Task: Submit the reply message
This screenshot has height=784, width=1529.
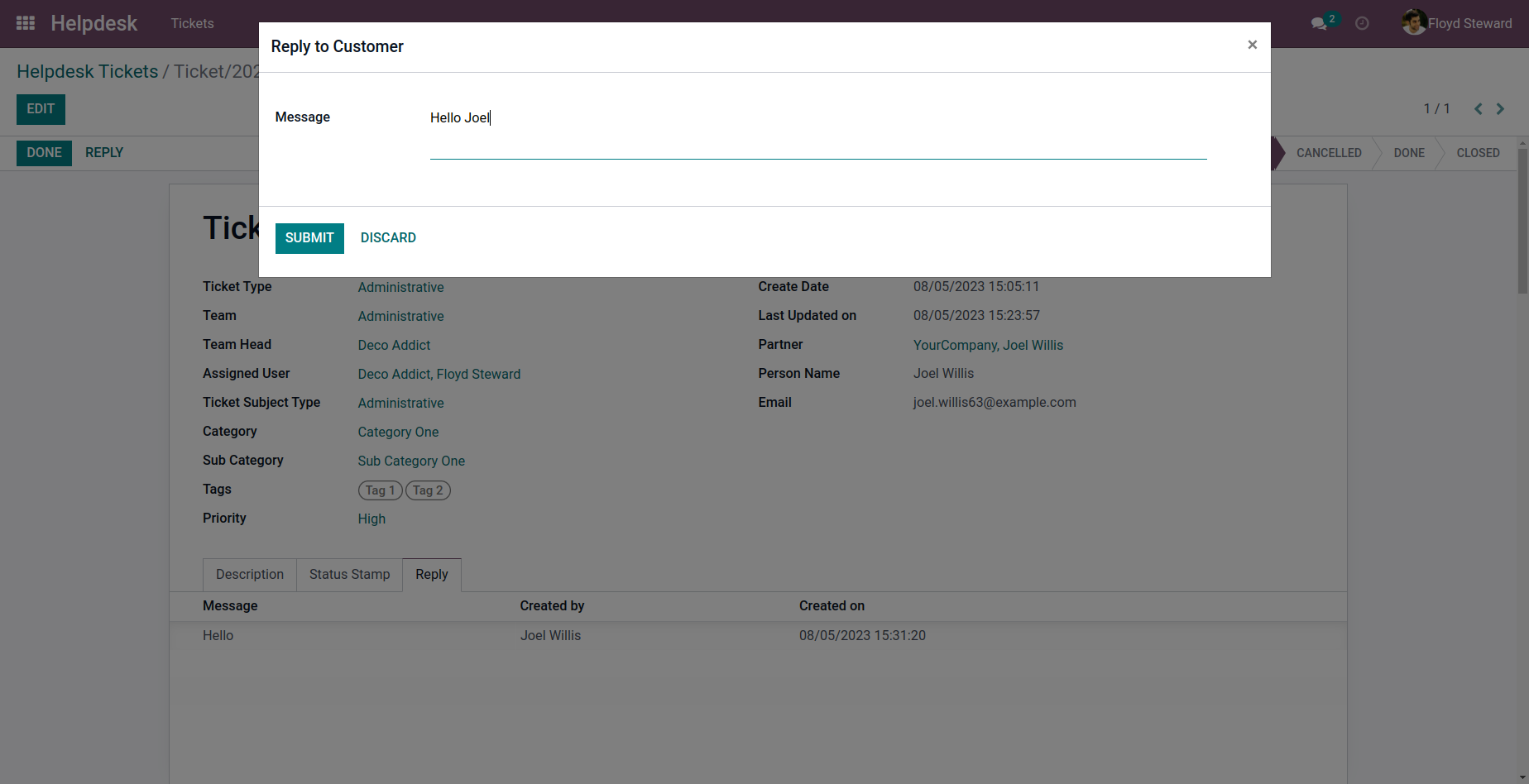Action: [x=309, y=238]
